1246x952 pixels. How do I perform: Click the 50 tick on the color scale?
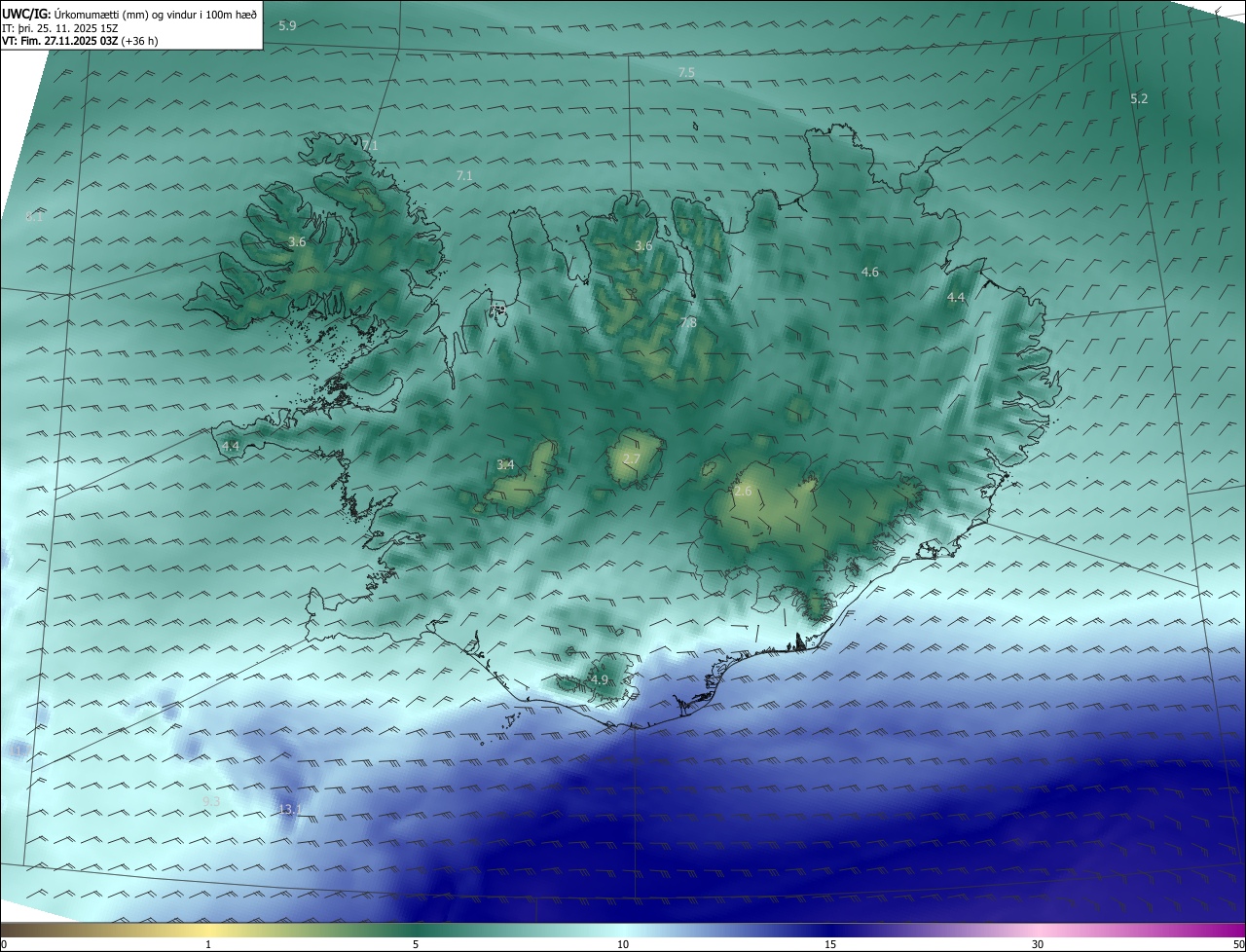click(1238, 944)
